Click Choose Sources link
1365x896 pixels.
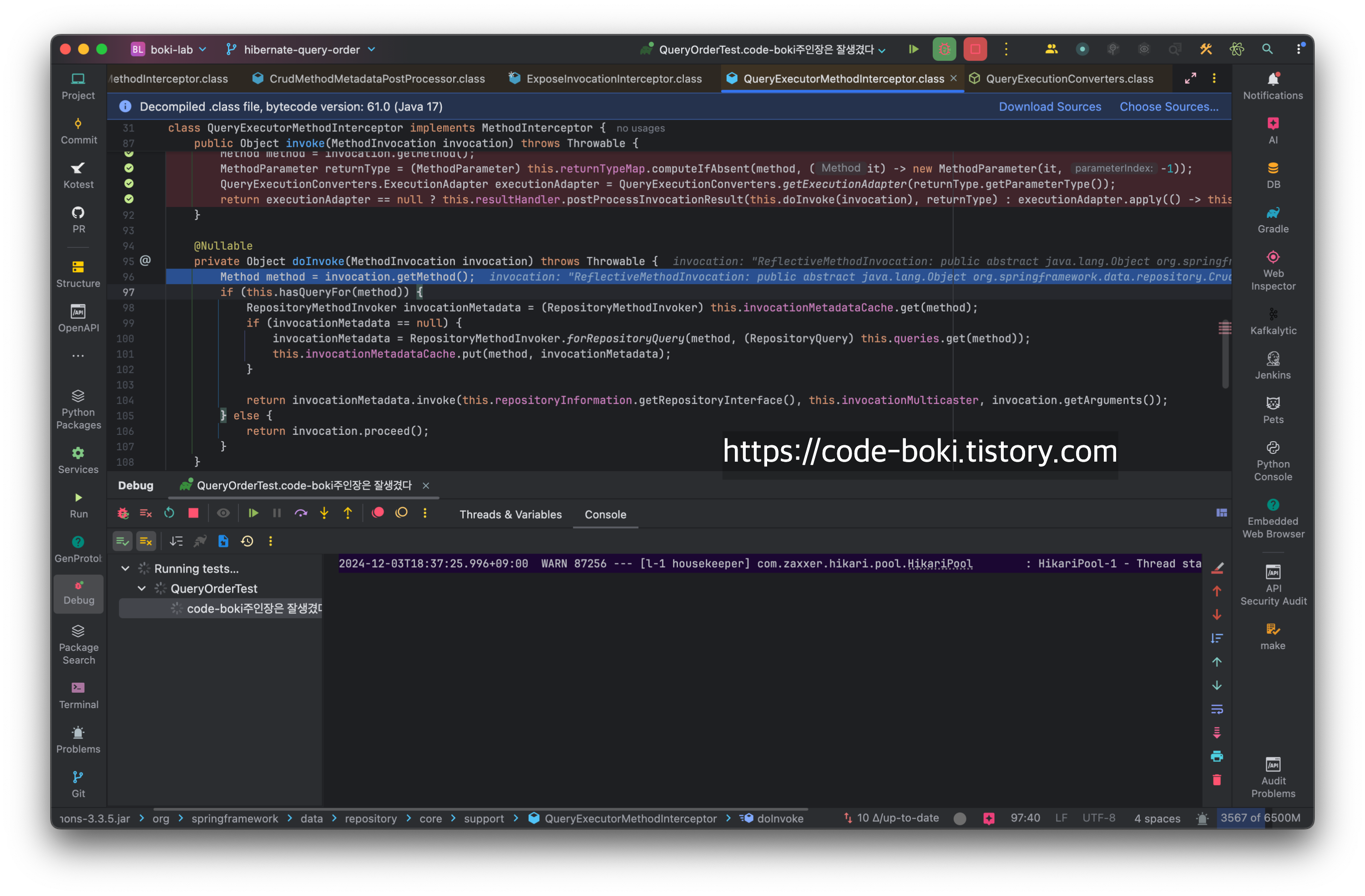1168,106
